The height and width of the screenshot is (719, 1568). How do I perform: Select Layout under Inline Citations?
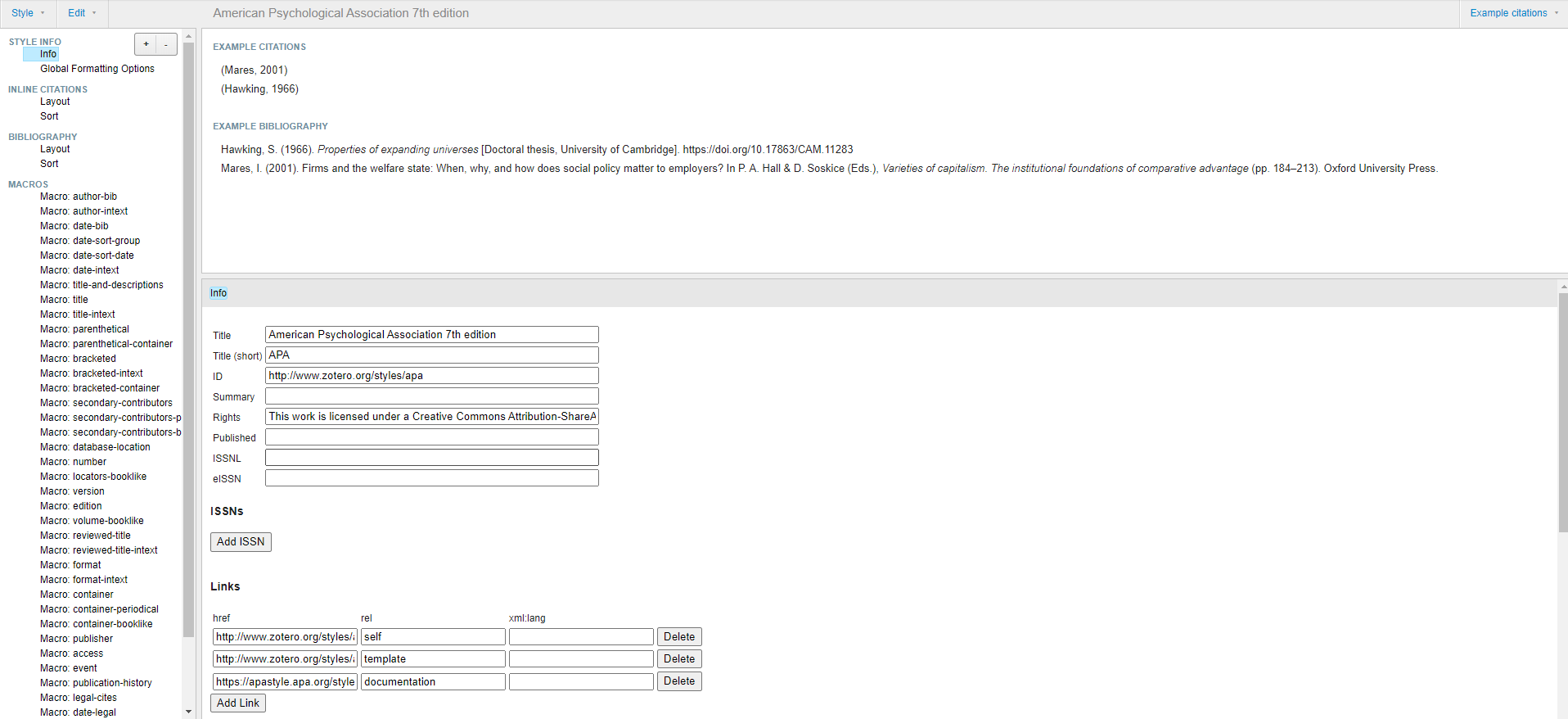(55, 102)
